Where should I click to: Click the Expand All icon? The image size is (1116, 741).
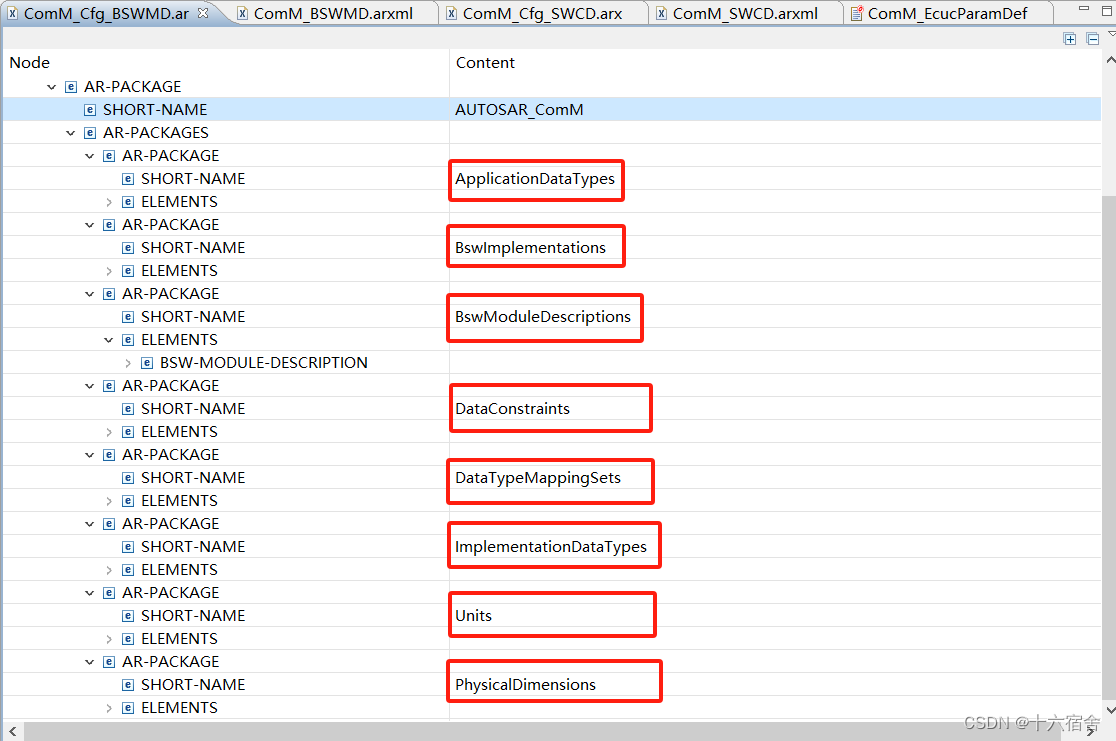point(1070,39)
